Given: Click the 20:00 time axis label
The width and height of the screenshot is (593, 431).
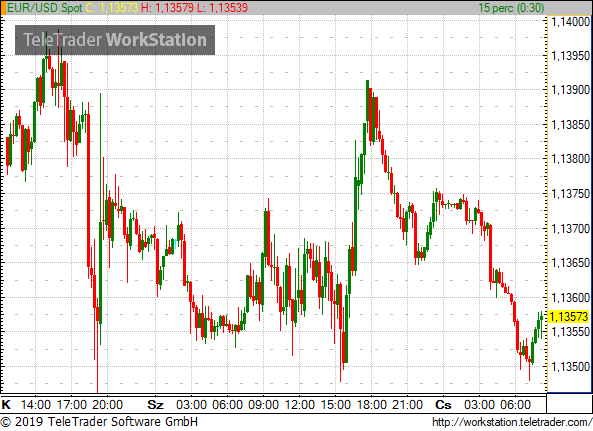Looking at the screenshot, I should [x=108, y=405].
